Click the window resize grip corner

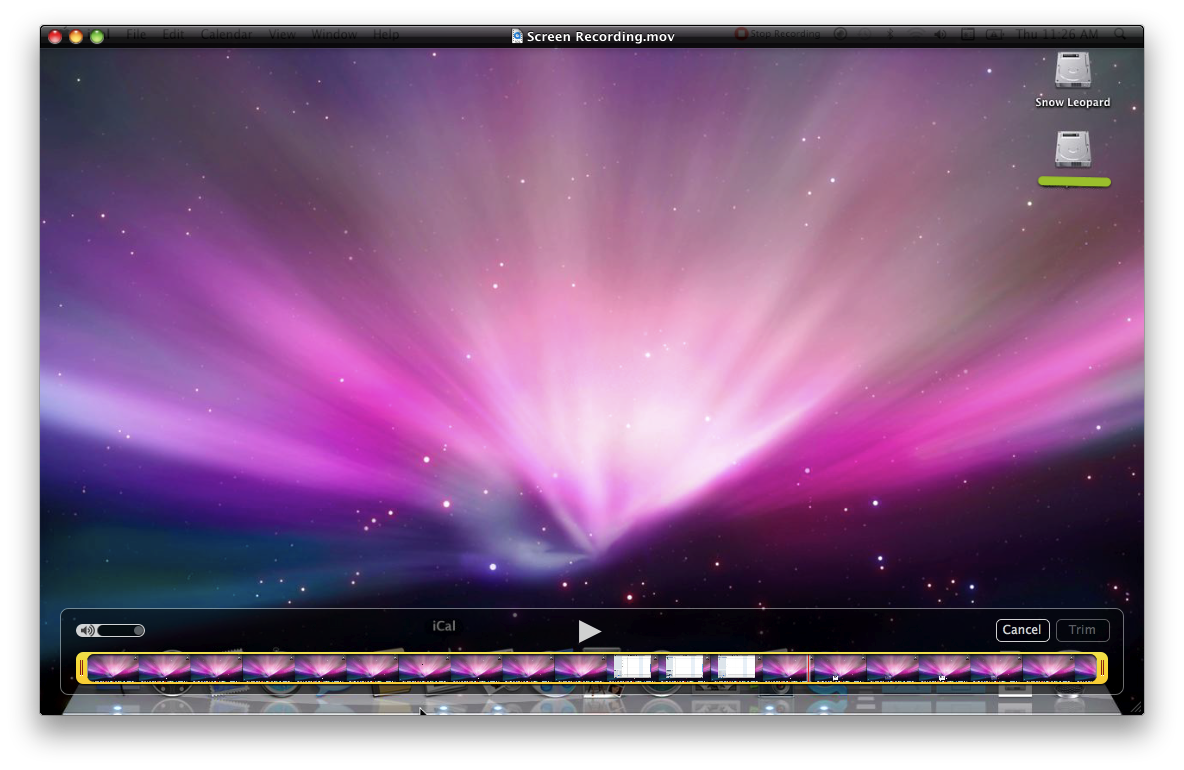[x=1136, y=707]
